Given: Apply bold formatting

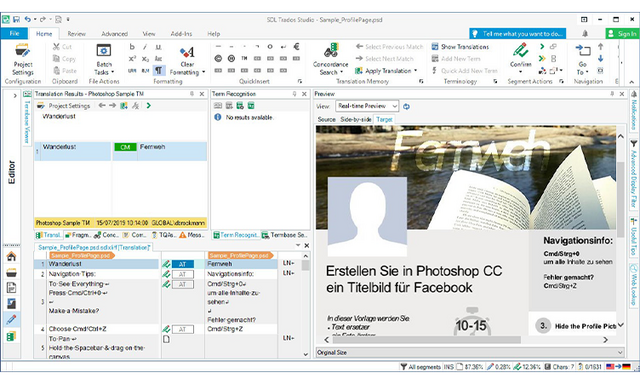Looking at the screenshot, I should (x=132, y=47).
